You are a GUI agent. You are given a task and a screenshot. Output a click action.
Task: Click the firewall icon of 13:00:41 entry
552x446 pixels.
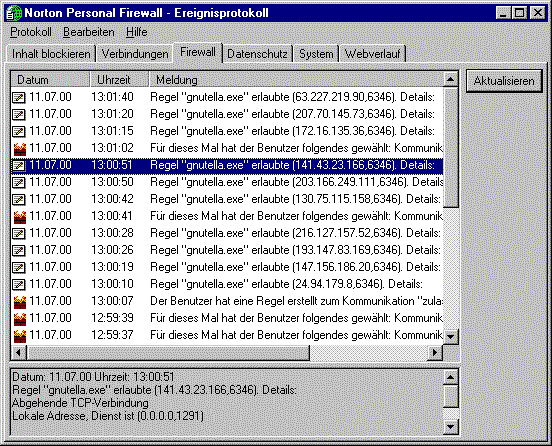point(20,216)
